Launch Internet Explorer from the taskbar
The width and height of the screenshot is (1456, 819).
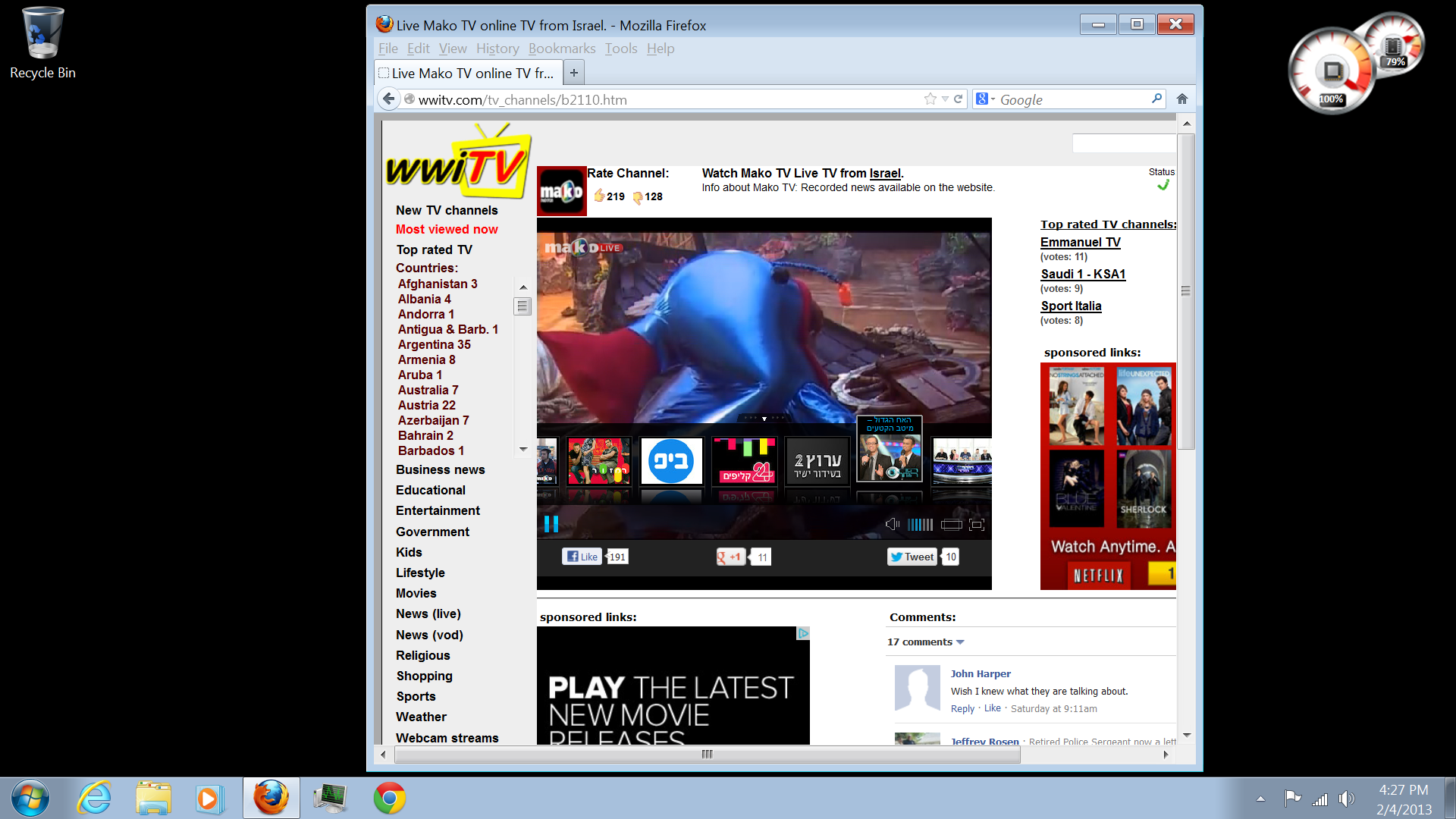click(94, 798)
